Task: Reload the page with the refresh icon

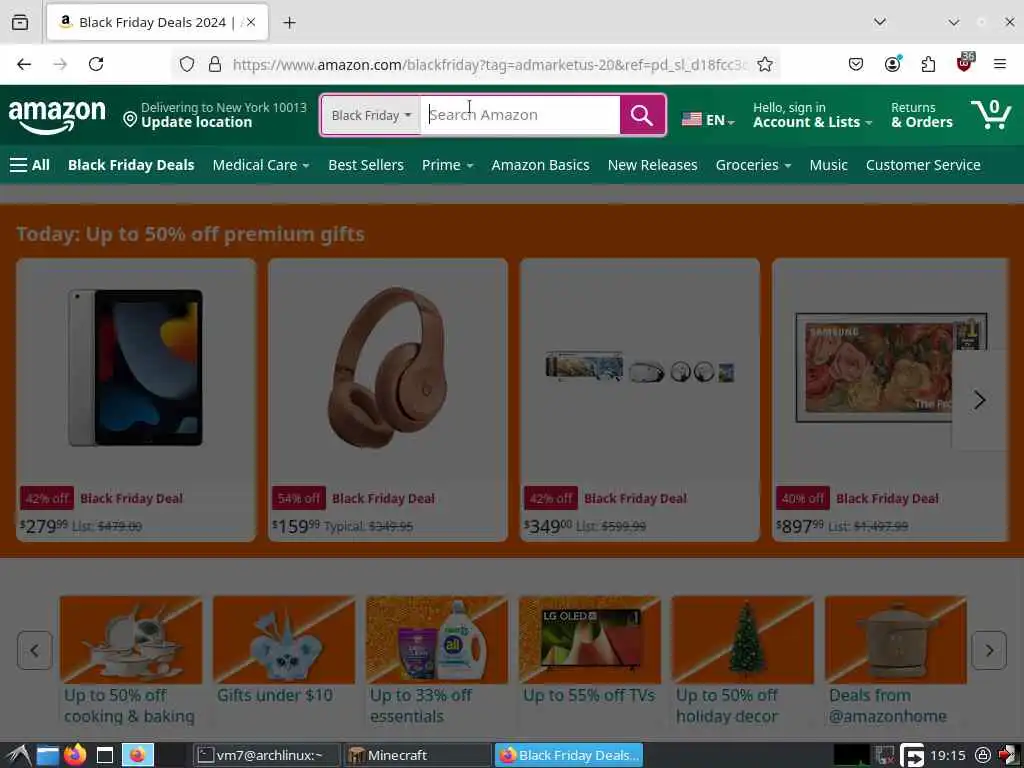Action: [96, 64]
